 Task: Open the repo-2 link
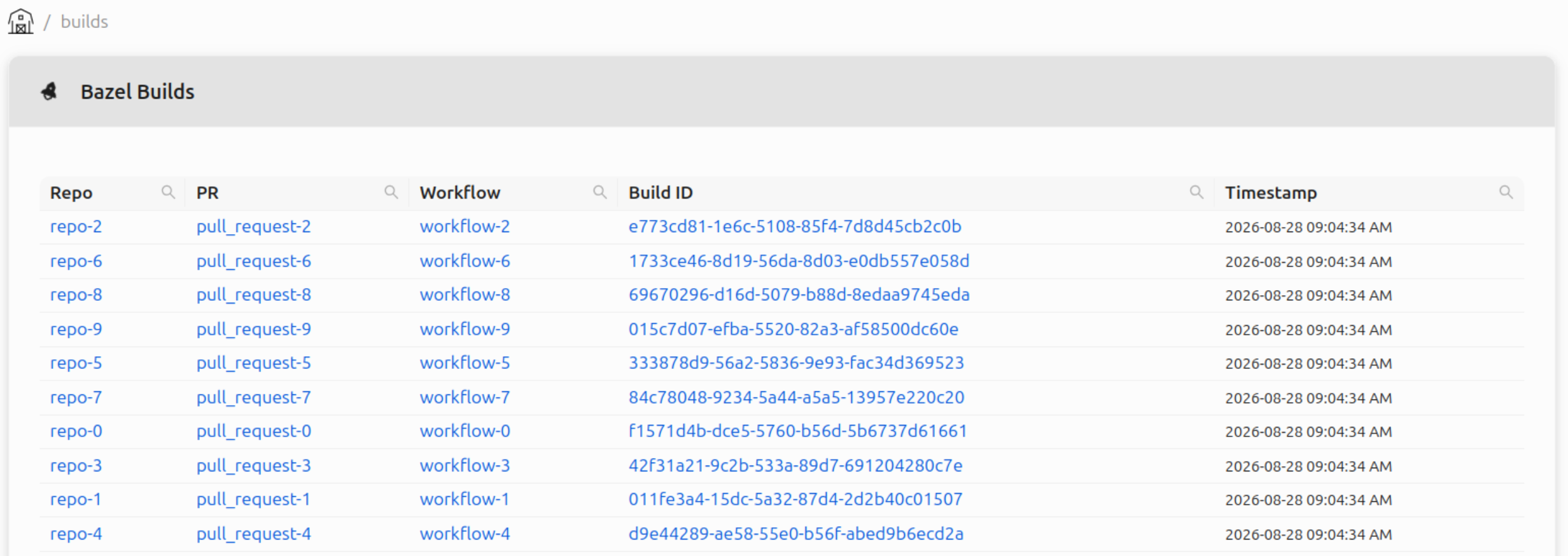(76, 226)
